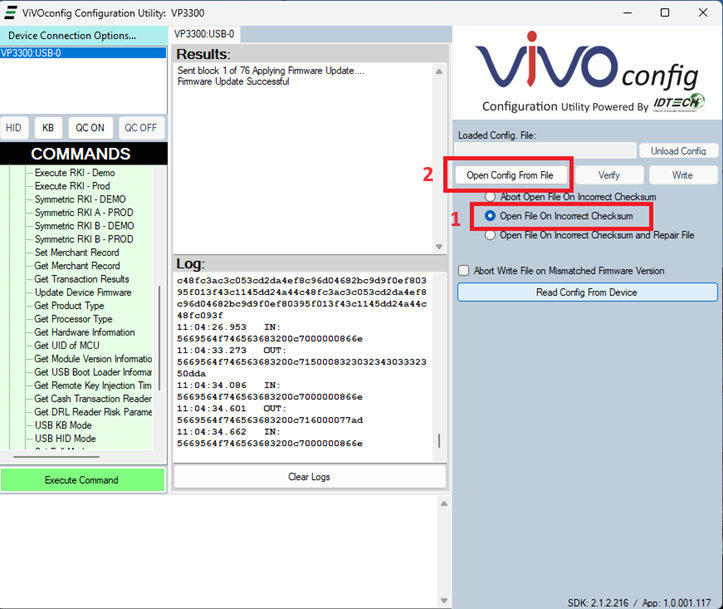The height and width of the screenshot is (609, 723).
Task: Click the Open Config From File button
Action: pos(509,175)
